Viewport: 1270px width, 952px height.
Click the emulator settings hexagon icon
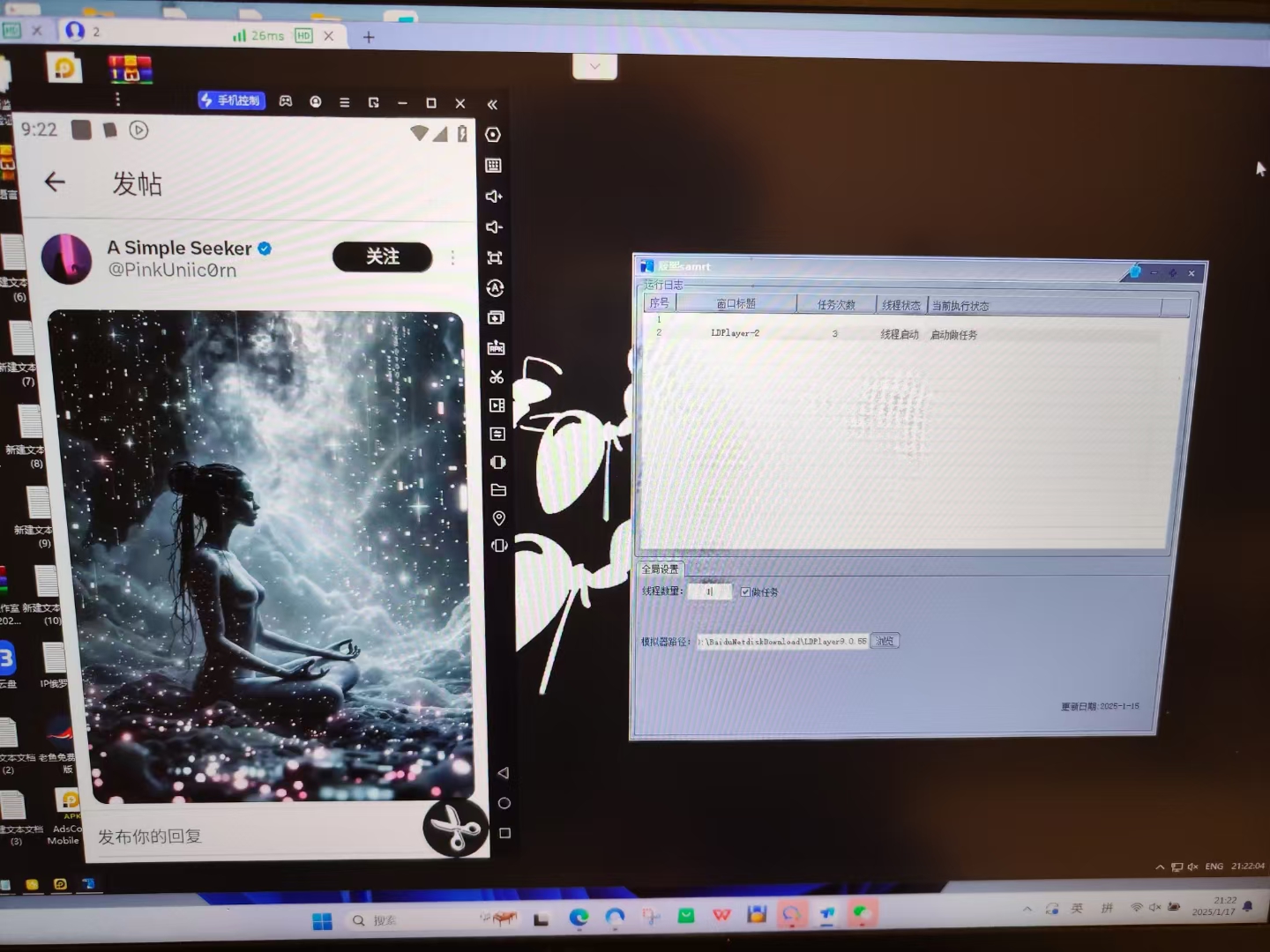[493, 135]
